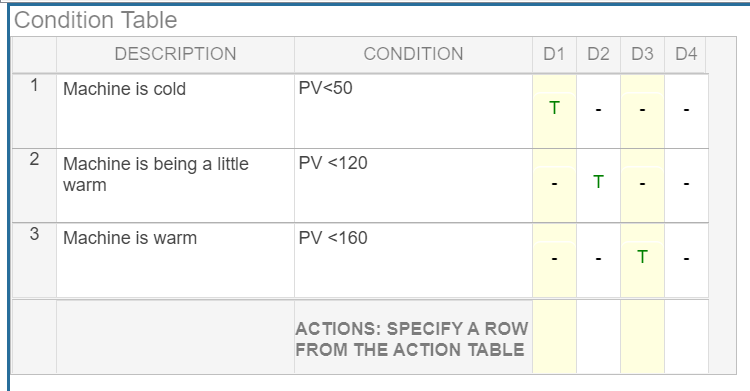The width and height of the screenshot is (750, 391).
Task: Edit the Machine is warm description
Action: tap(175, 260)
